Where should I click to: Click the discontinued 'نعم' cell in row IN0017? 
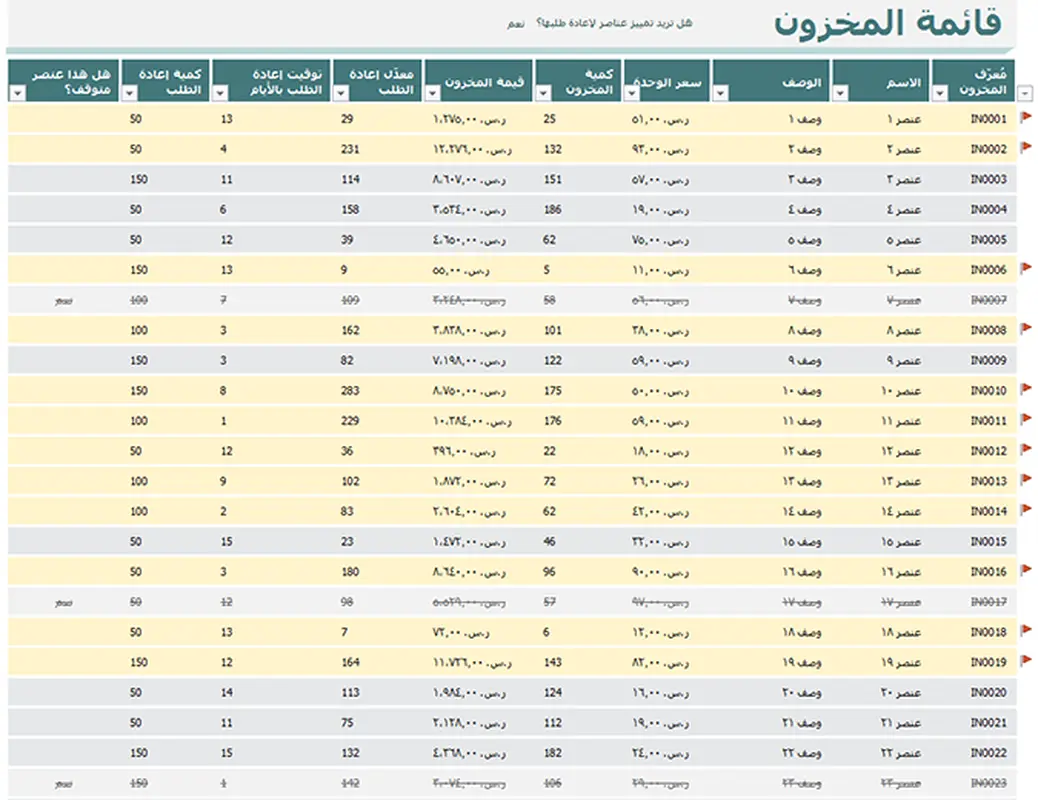click(62, 602)
